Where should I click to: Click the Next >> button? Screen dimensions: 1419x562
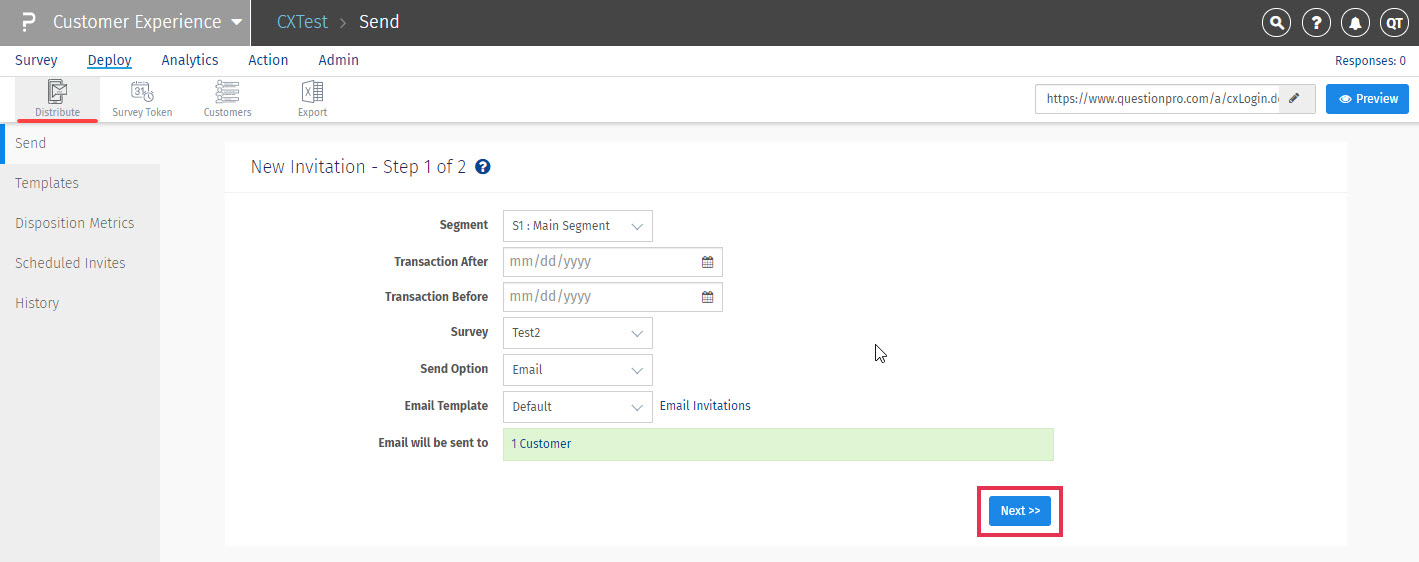[x=1020, y=510]
